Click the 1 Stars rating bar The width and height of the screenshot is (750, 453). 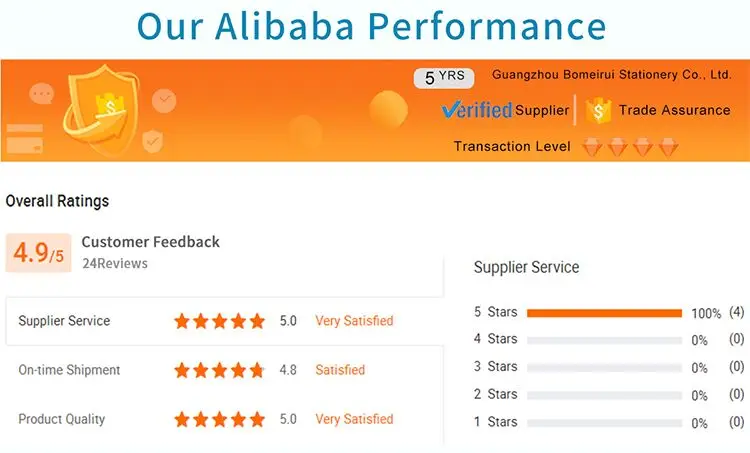pos(604,422)
